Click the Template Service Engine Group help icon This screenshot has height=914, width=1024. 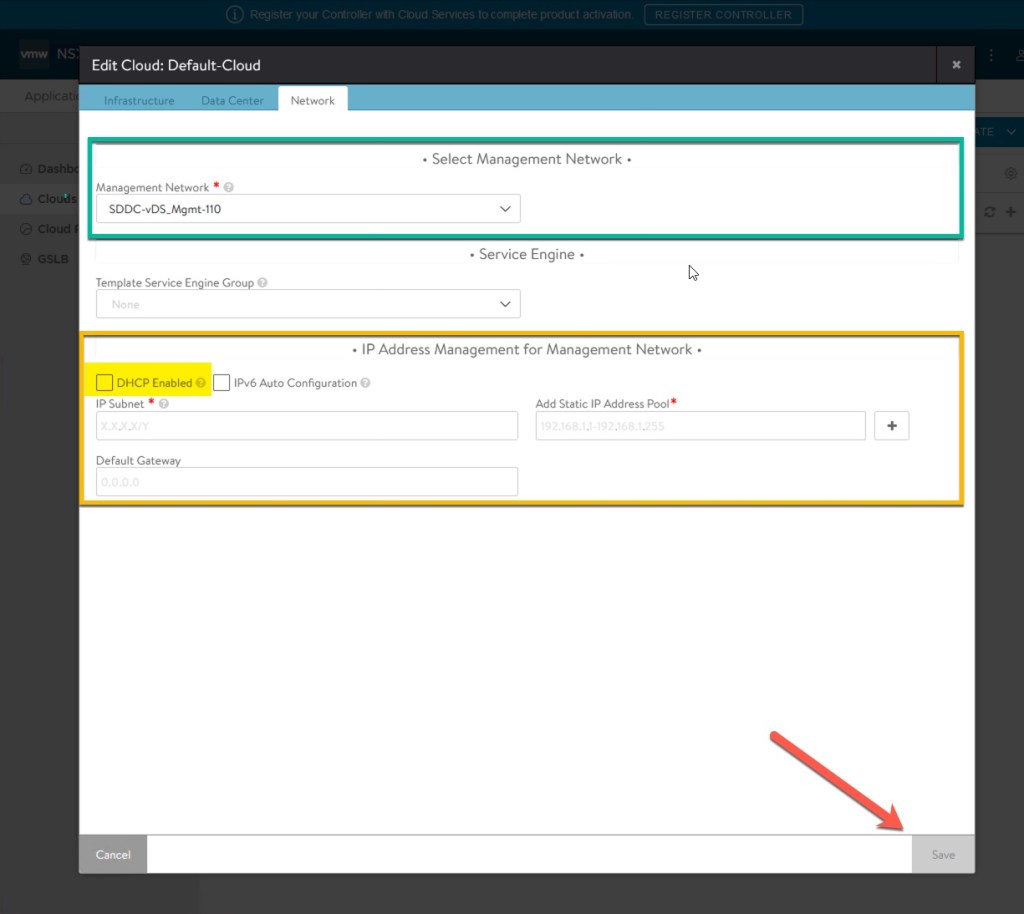click(x=263, y=283)
